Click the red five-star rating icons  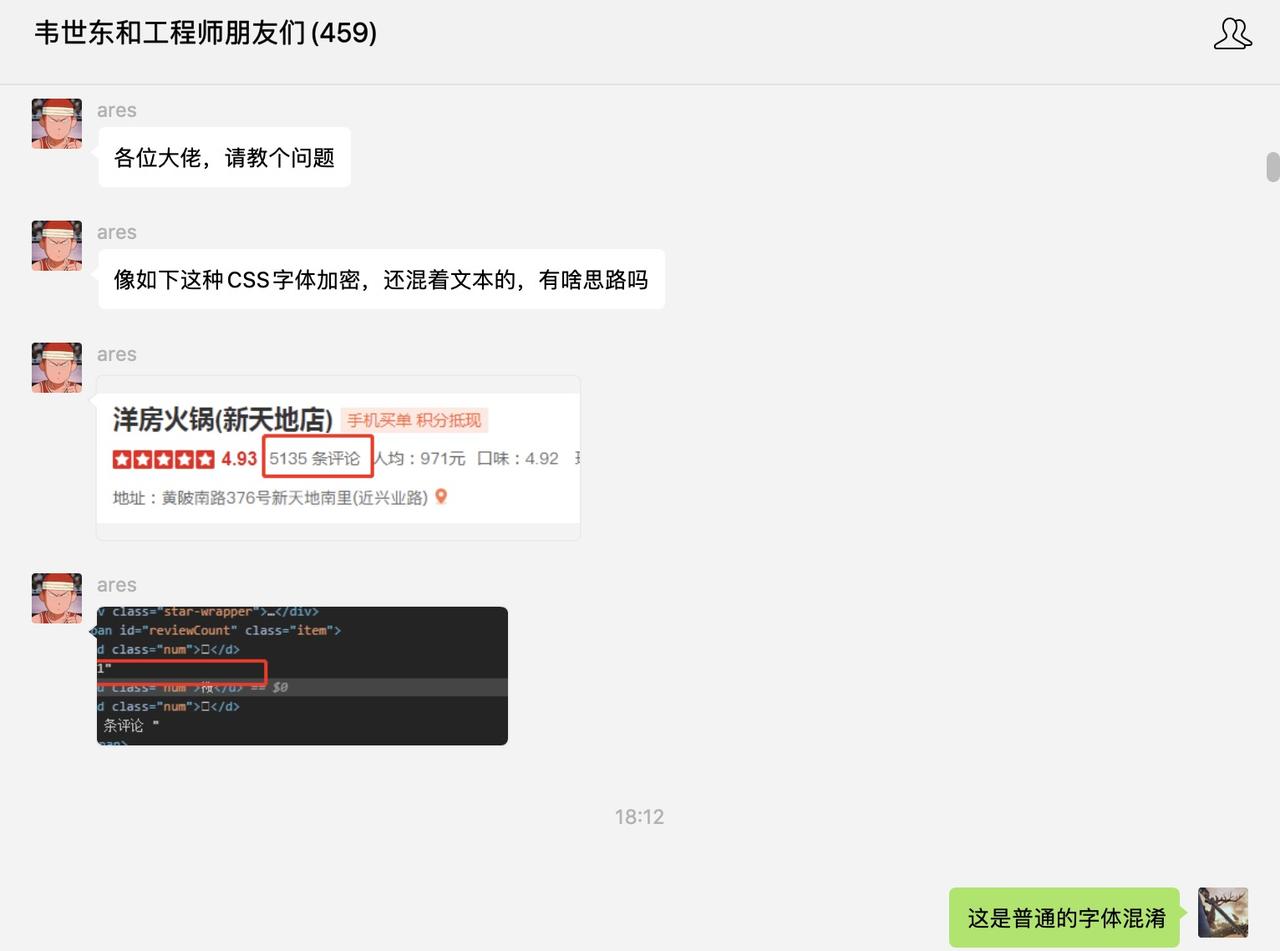[x=164, y=459]
